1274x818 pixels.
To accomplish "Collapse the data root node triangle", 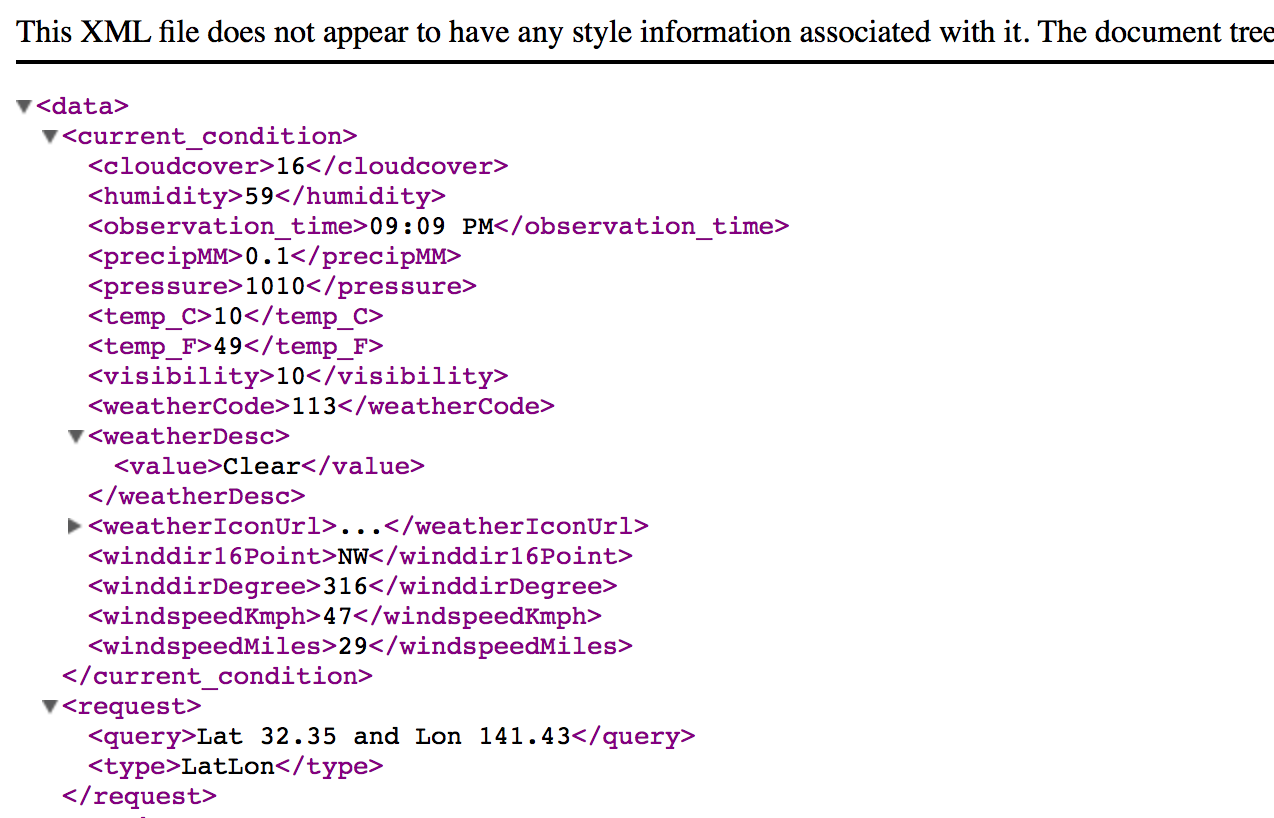I will (25, 106).
